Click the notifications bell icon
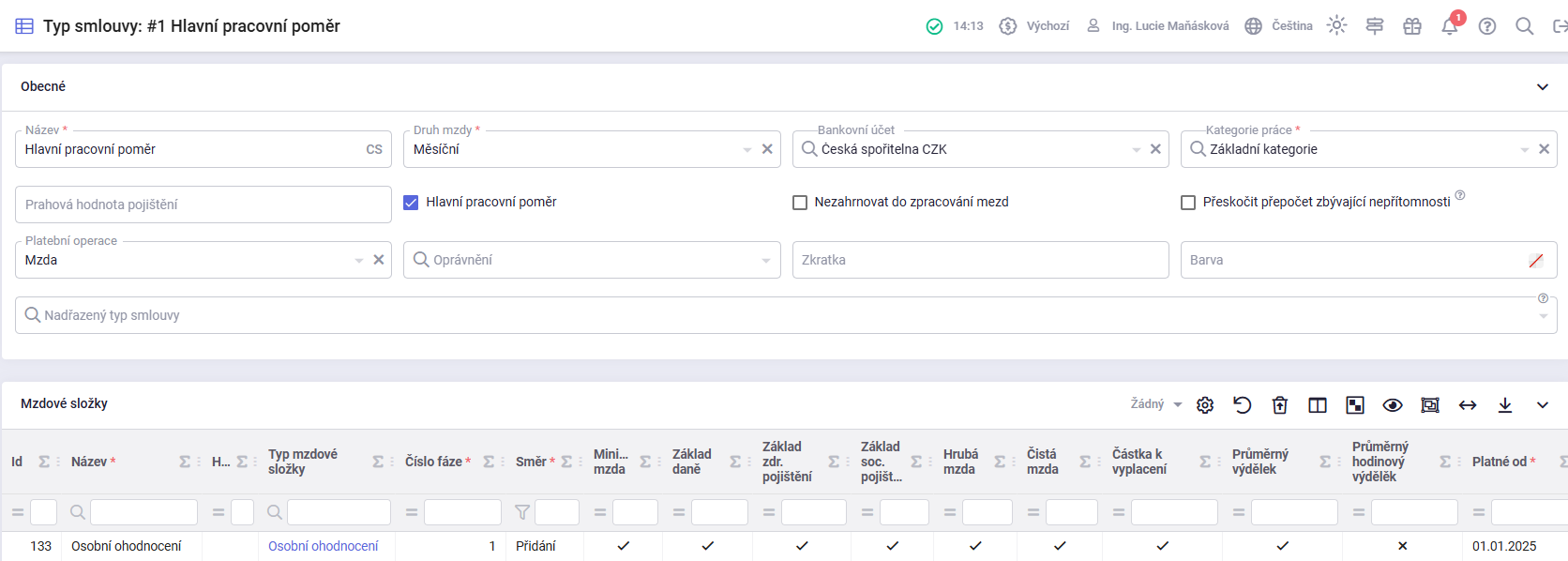This screenshot has height=561, width=1568. click(1449, 26)
